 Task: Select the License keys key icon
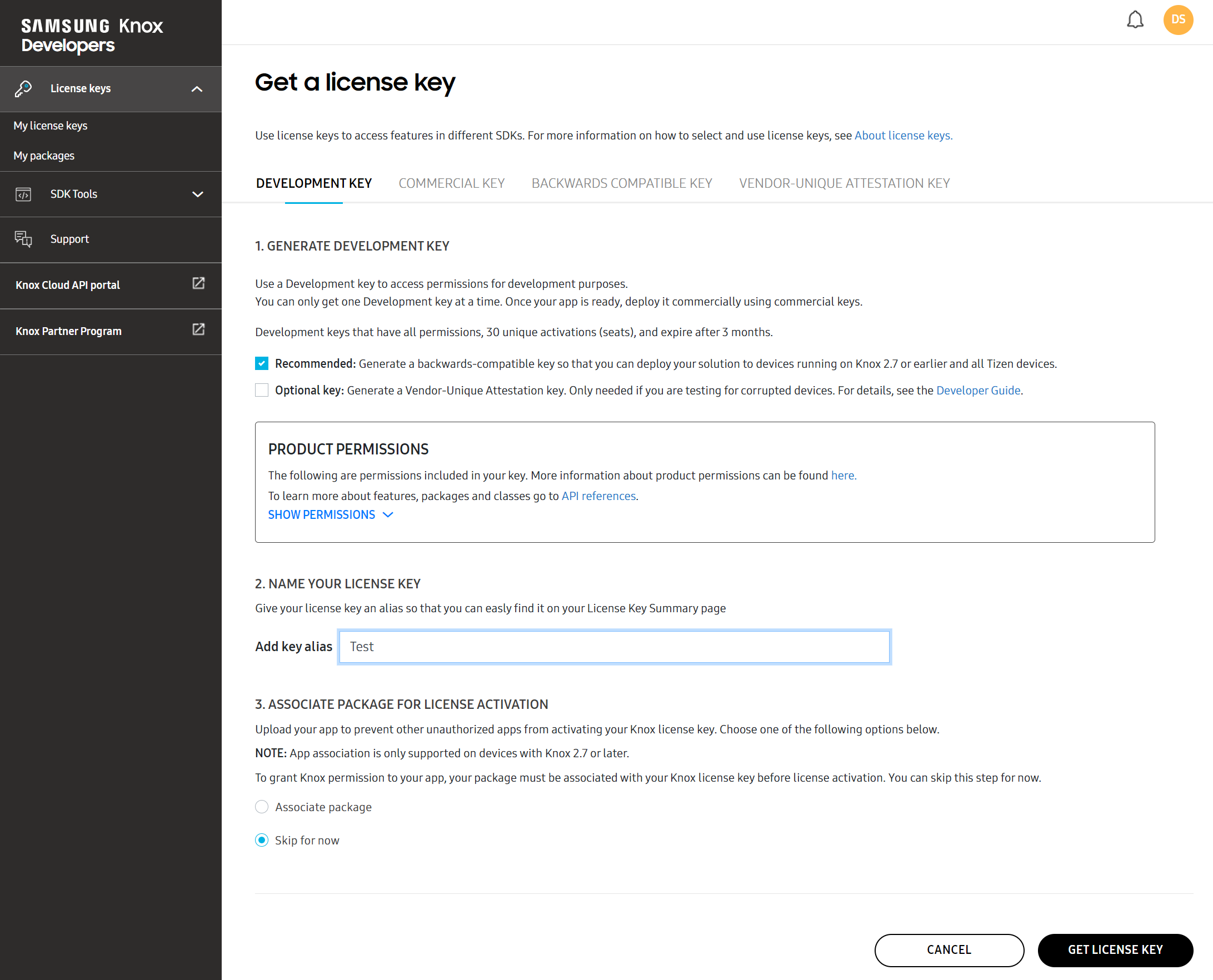(23, 88)
